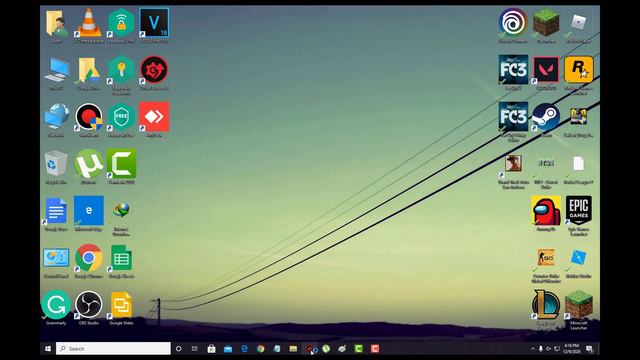Switch to uTorrent on the taskbar
Viewport: 640px width, 360px height.
pyautogui.click(x=326, y=349)
